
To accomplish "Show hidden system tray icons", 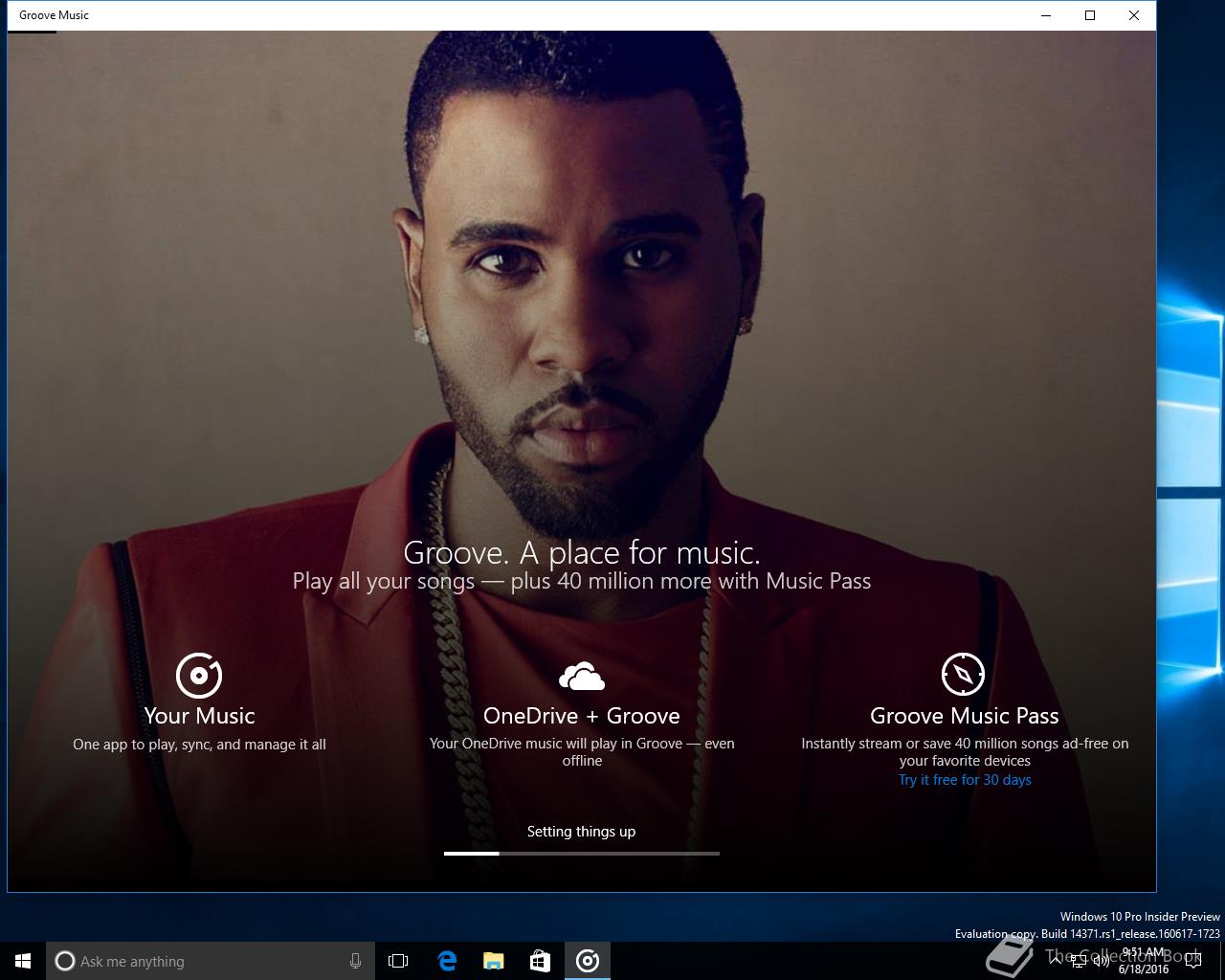I will (x=1056, y=961).
